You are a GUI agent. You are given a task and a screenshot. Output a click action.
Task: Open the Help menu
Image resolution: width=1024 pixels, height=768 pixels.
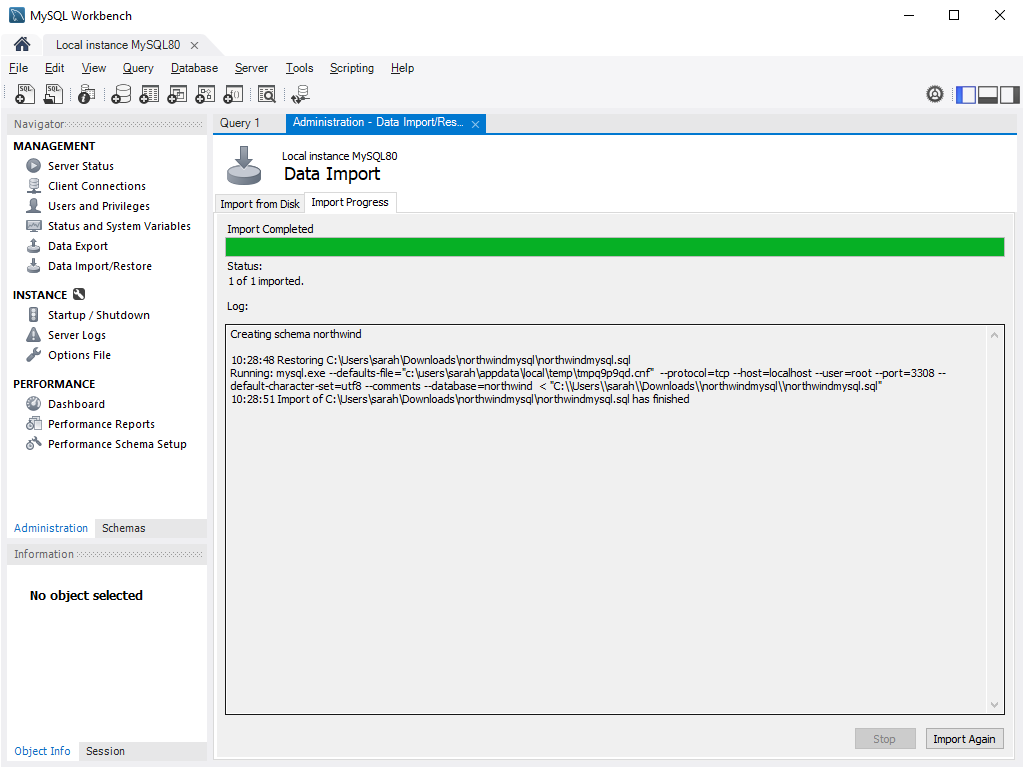pyautogui.click(x=402, y=68)
